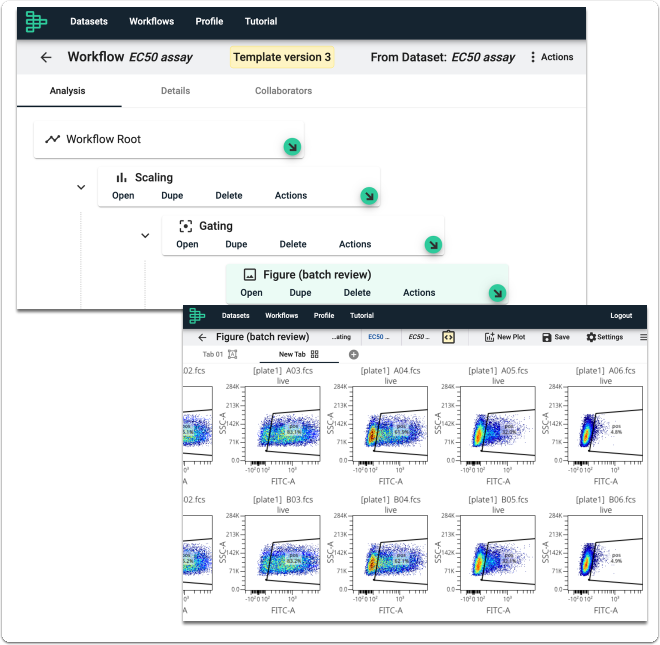Click the Settings gear icon
Screen dimensions: 660x645
591,337
